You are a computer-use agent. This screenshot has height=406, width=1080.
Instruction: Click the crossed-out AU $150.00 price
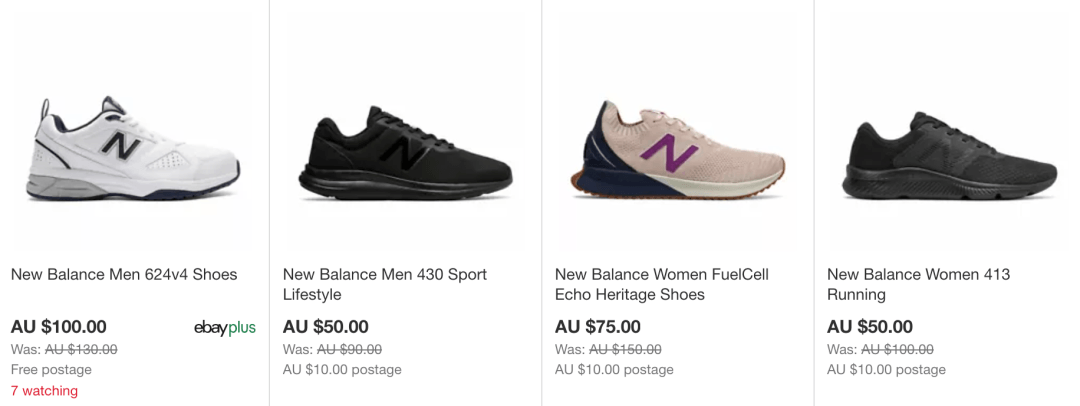point(625,349)
